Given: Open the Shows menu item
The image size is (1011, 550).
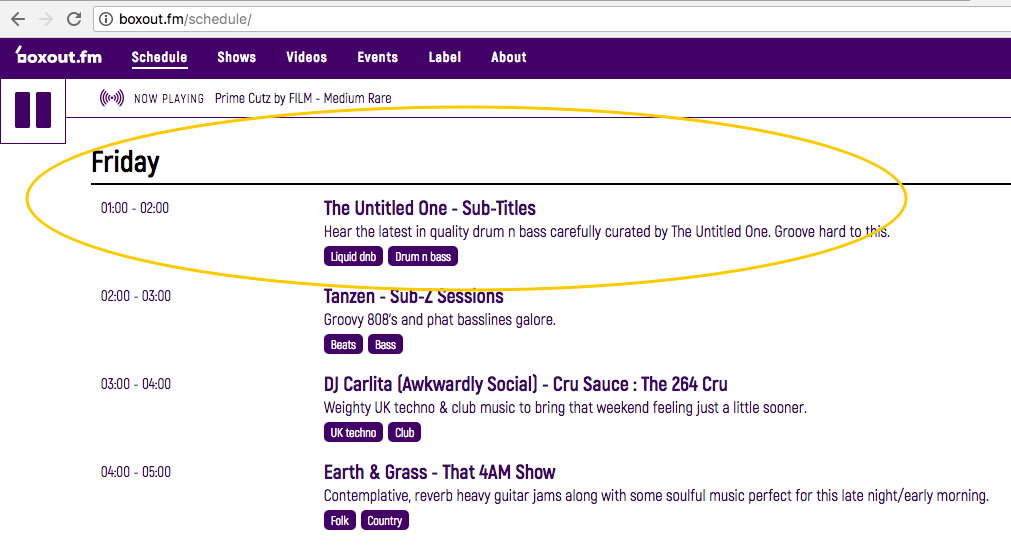Looking at the screenshot, I should click(237, 57).
